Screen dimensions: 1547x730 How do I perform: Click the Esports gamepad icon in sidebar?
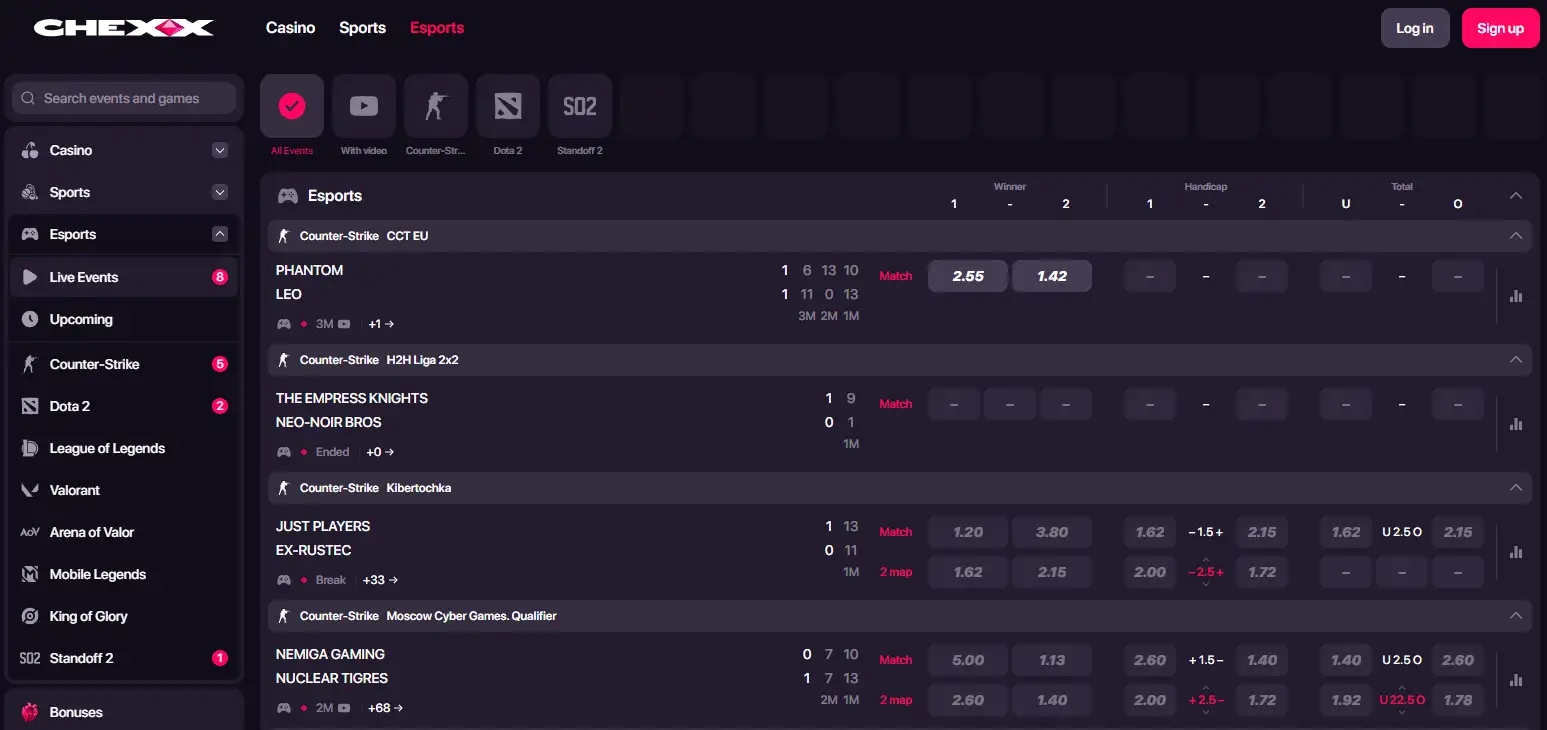click(x=30, y=234)
